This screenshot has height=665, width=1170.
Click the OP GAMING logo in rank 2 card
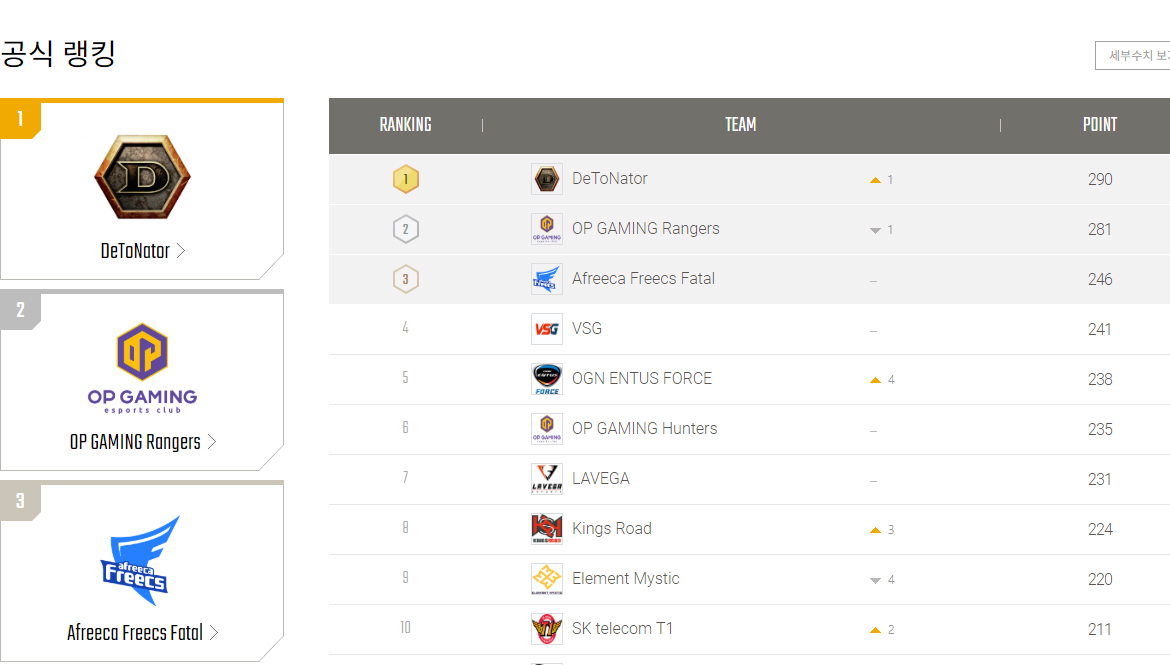(143, 368)
